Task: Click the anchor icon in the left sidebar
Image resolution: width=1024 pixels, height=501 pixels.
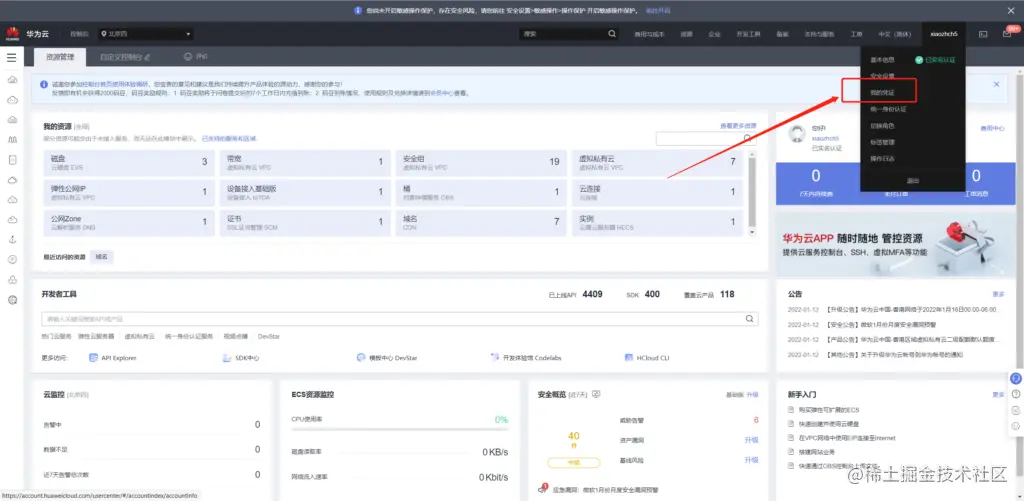Action: (12, 240)
